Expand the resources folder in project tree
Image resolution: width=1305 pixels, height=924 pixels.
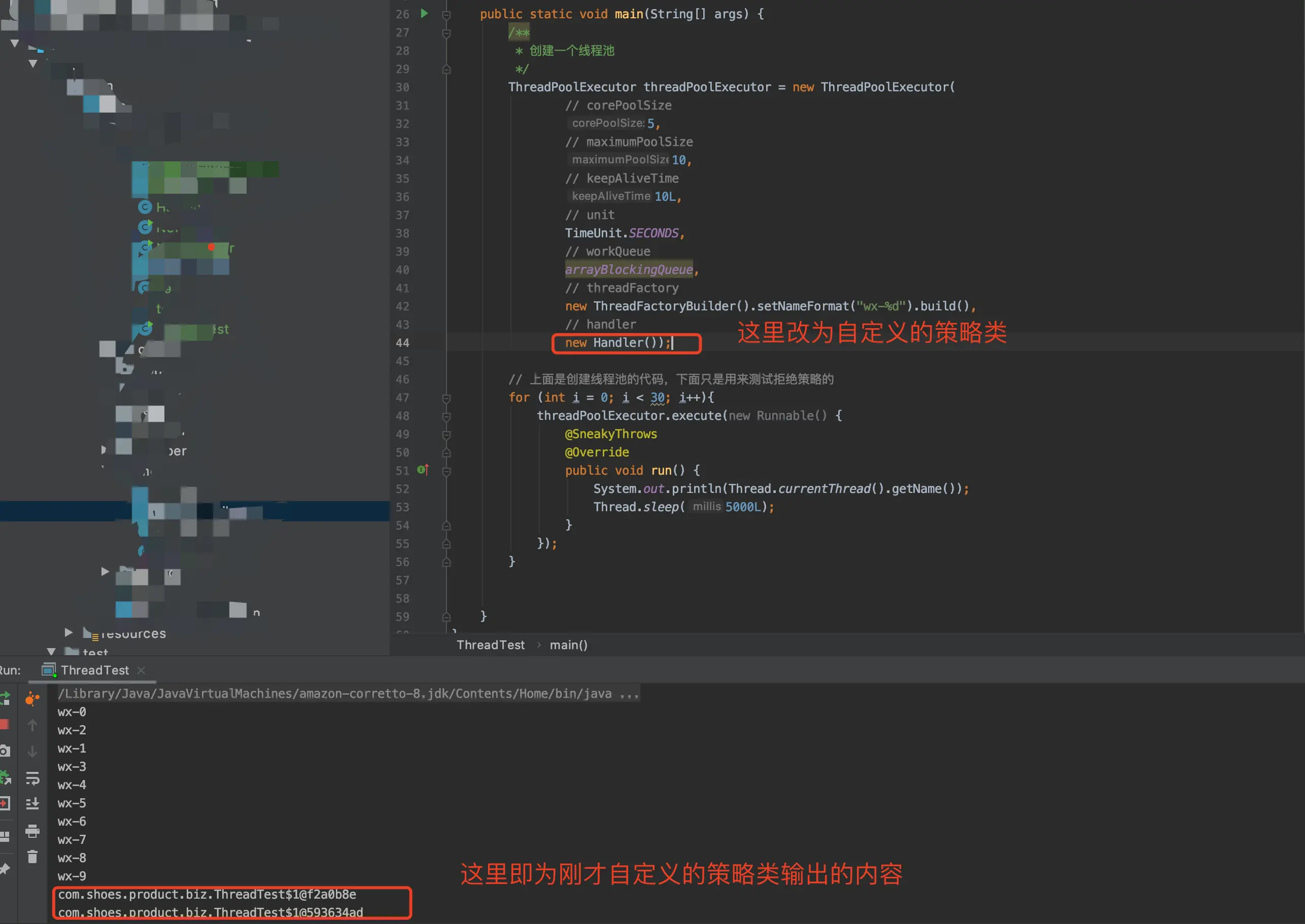68,632
